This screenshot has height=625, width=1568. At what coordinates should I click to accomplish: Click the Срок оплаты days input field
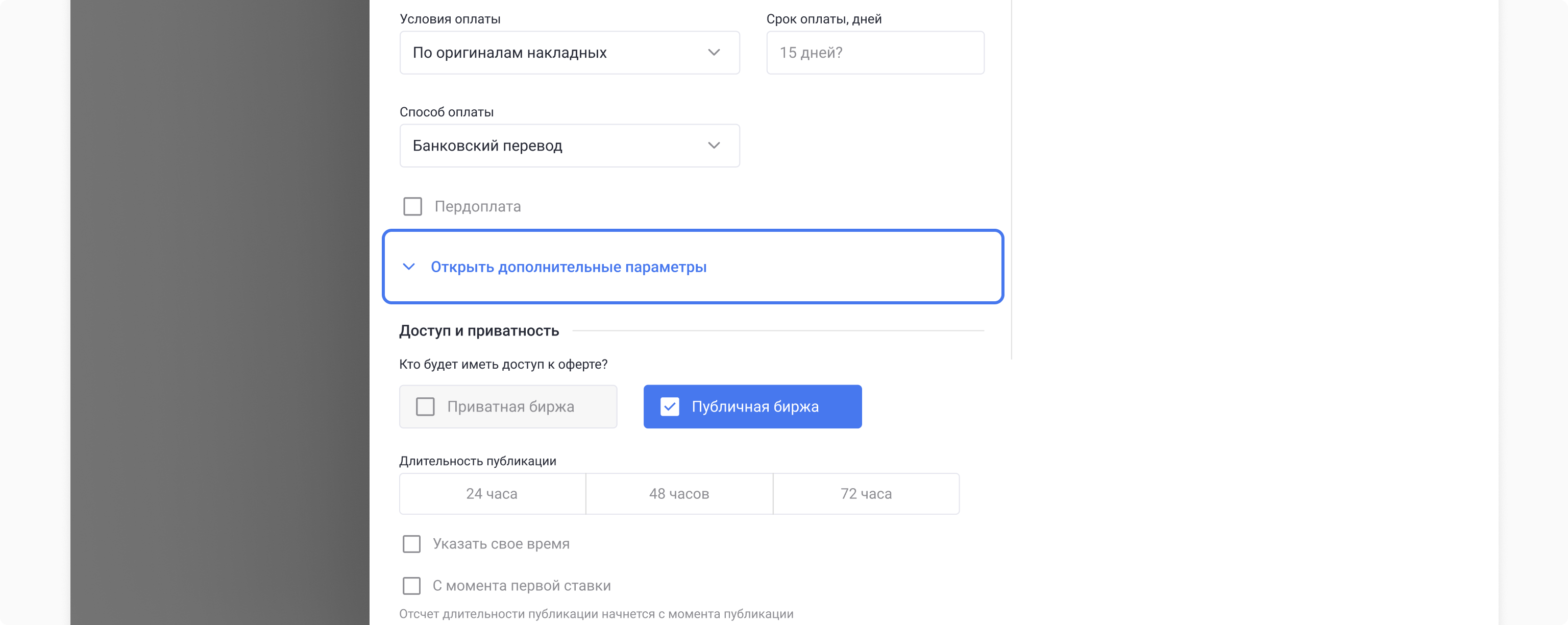tap(875, 53)
